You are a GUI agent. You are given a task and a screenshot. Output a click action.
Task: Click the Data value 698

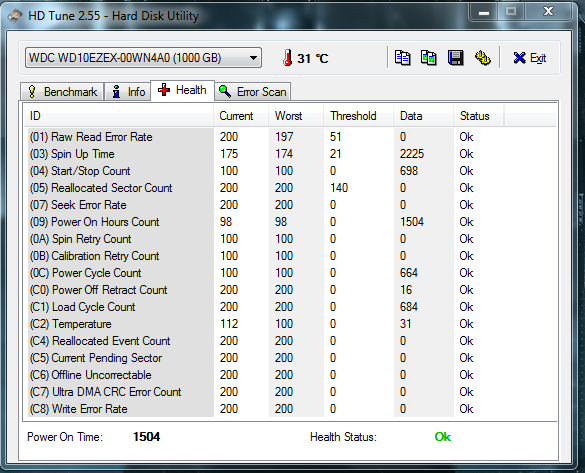coord(409,171)
